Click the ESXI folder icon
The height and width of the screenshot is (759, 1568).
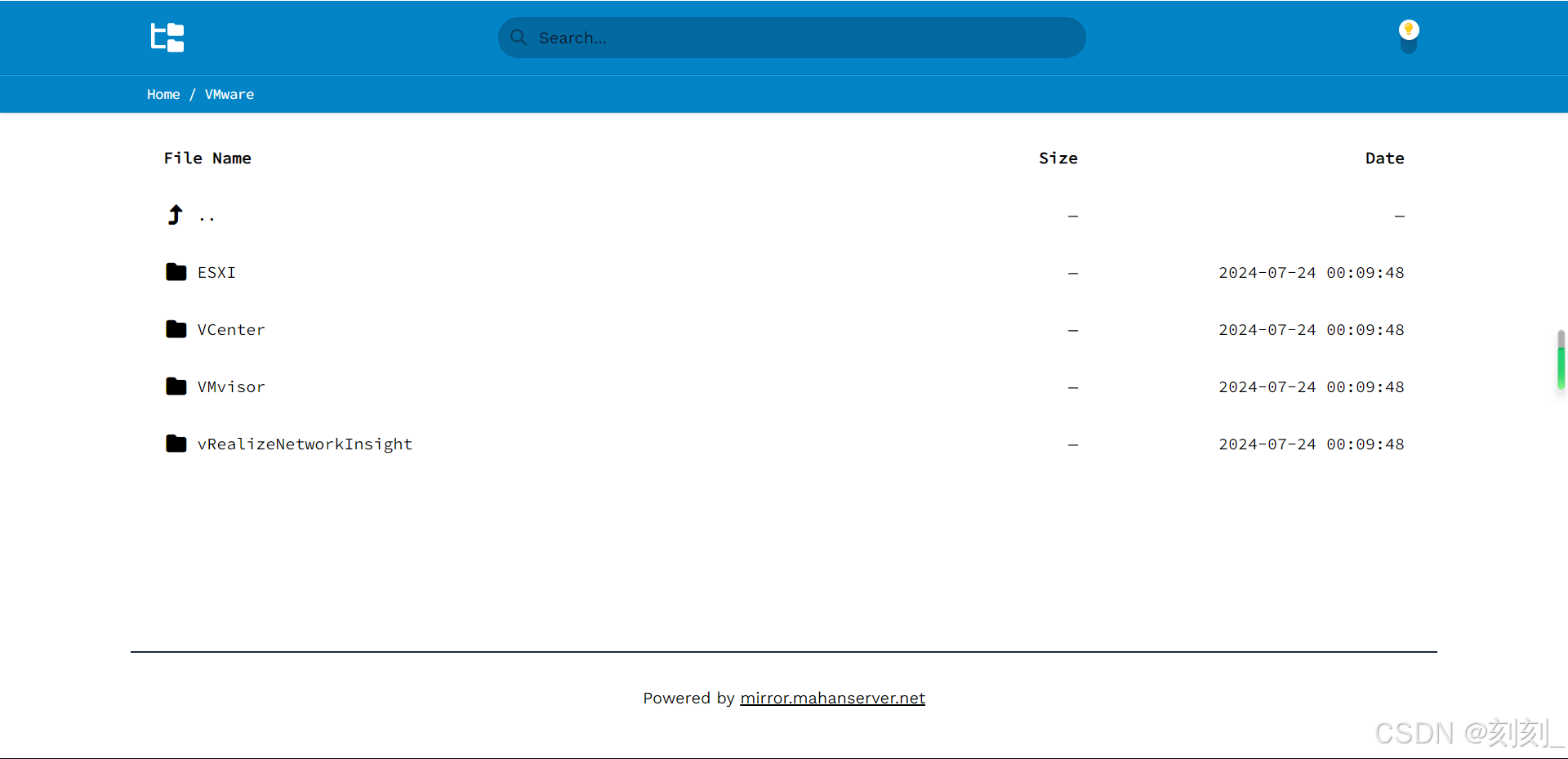[x=176, y=272]
